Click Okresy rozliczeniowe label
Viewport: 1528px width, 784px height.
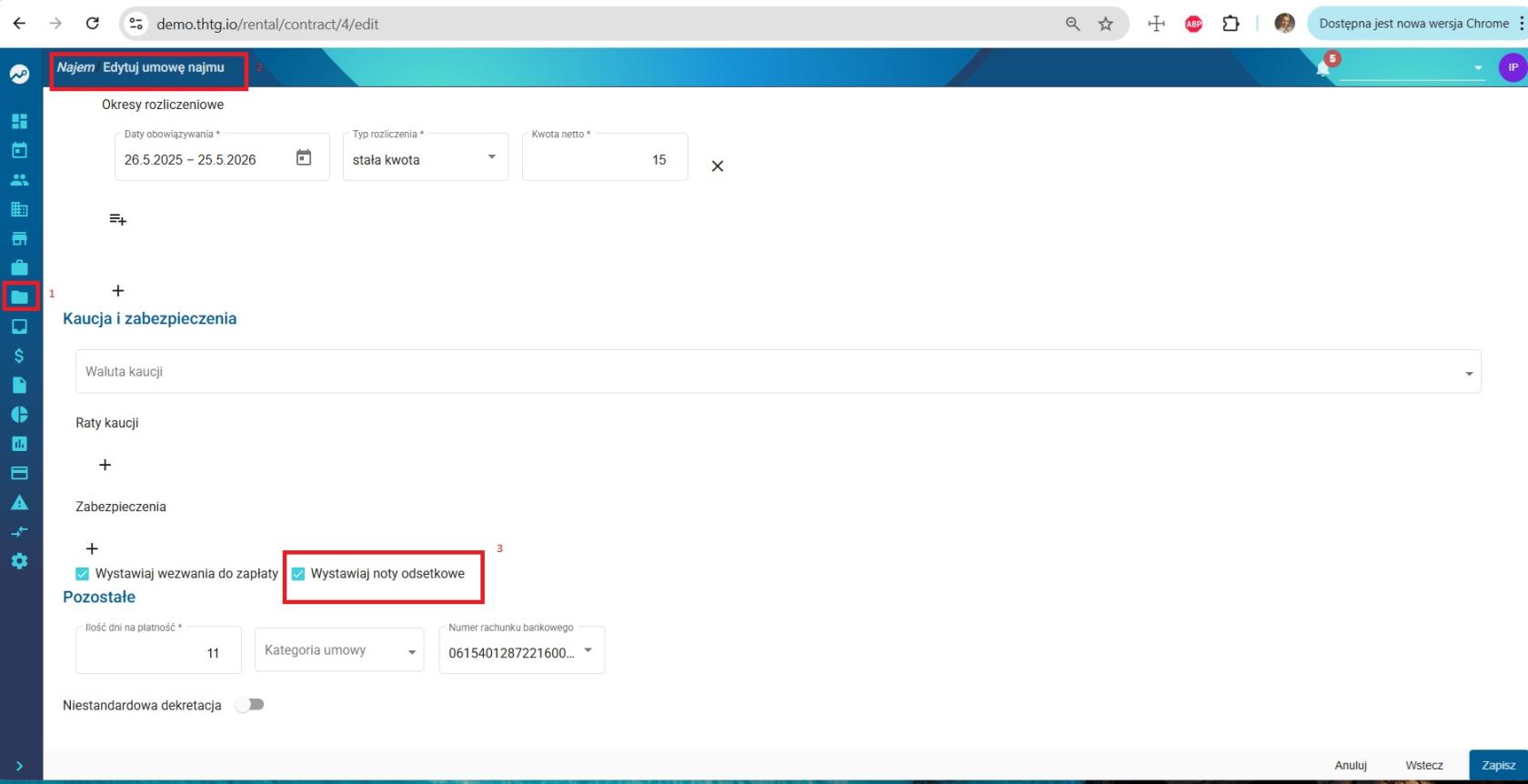[163, 105]
